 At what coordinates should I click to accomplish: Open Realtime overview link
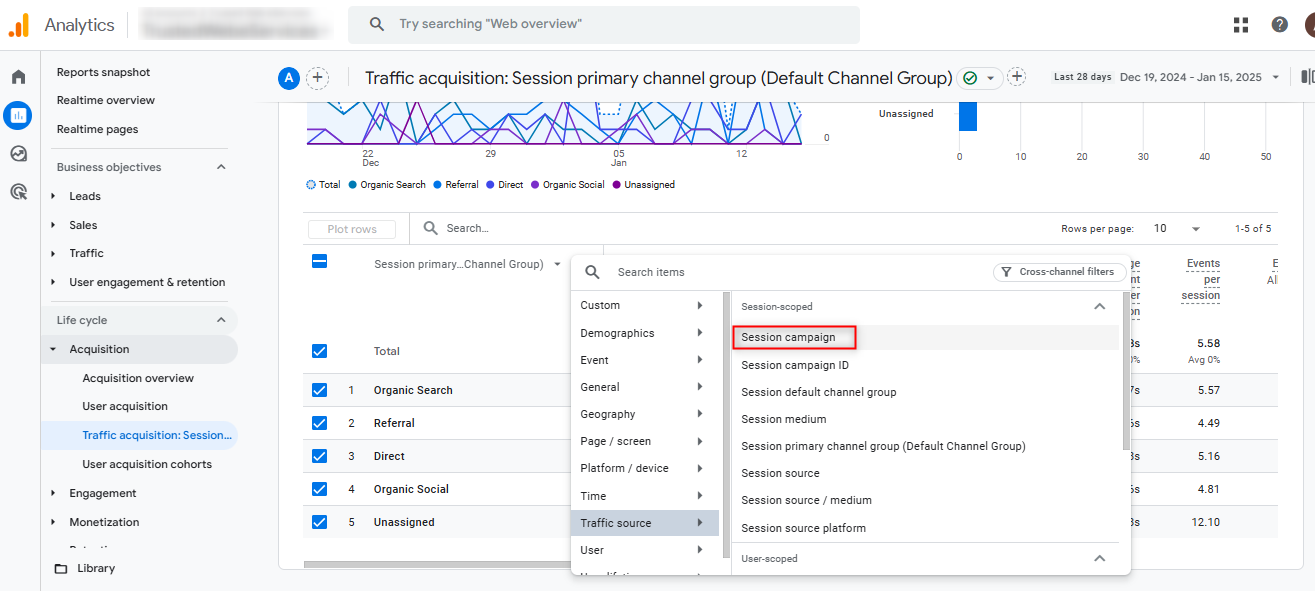(x=106, y=100)
